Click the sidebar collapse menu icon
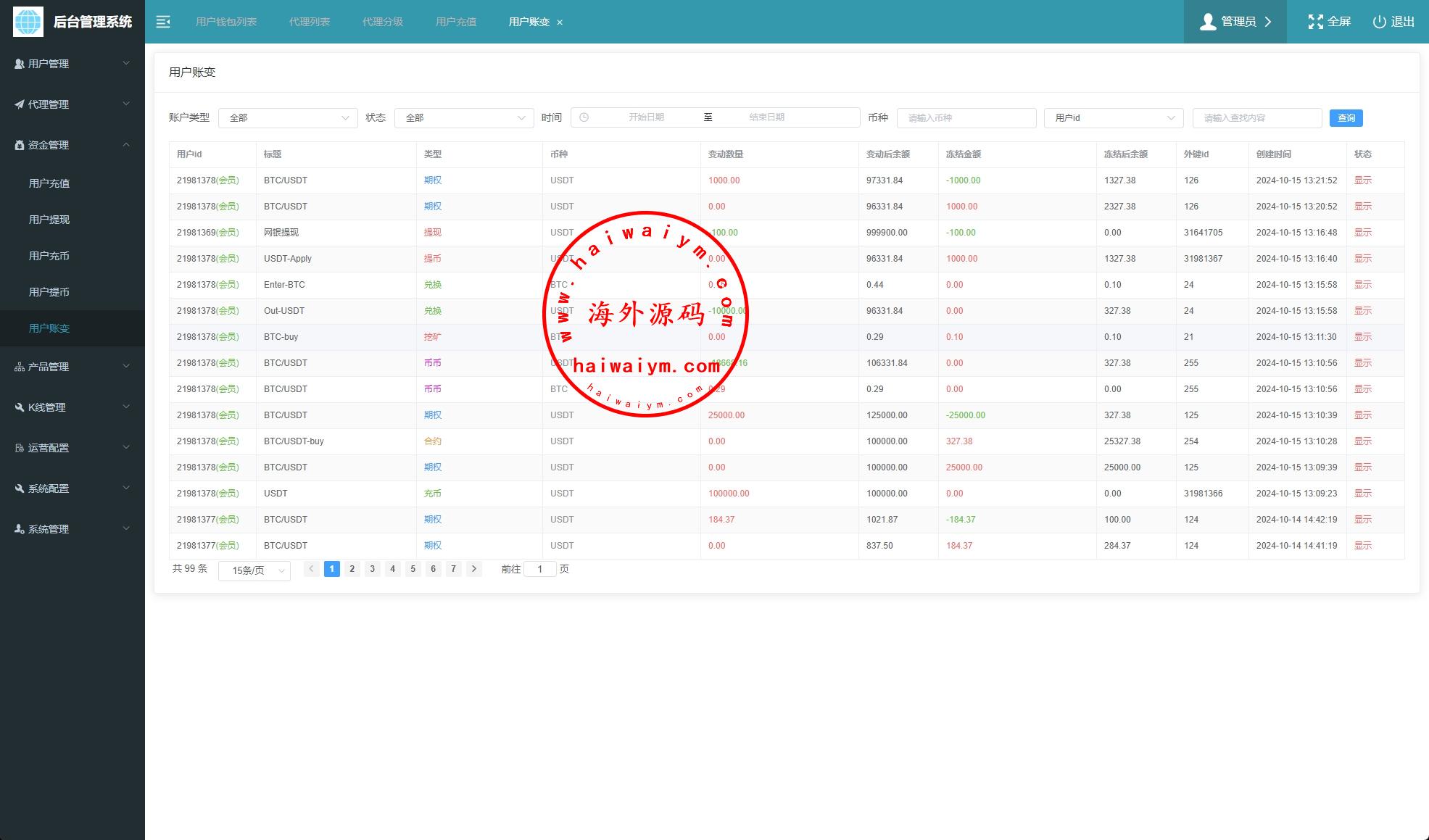The width and height of the screenshot is (1429, 840). point(163,22)
